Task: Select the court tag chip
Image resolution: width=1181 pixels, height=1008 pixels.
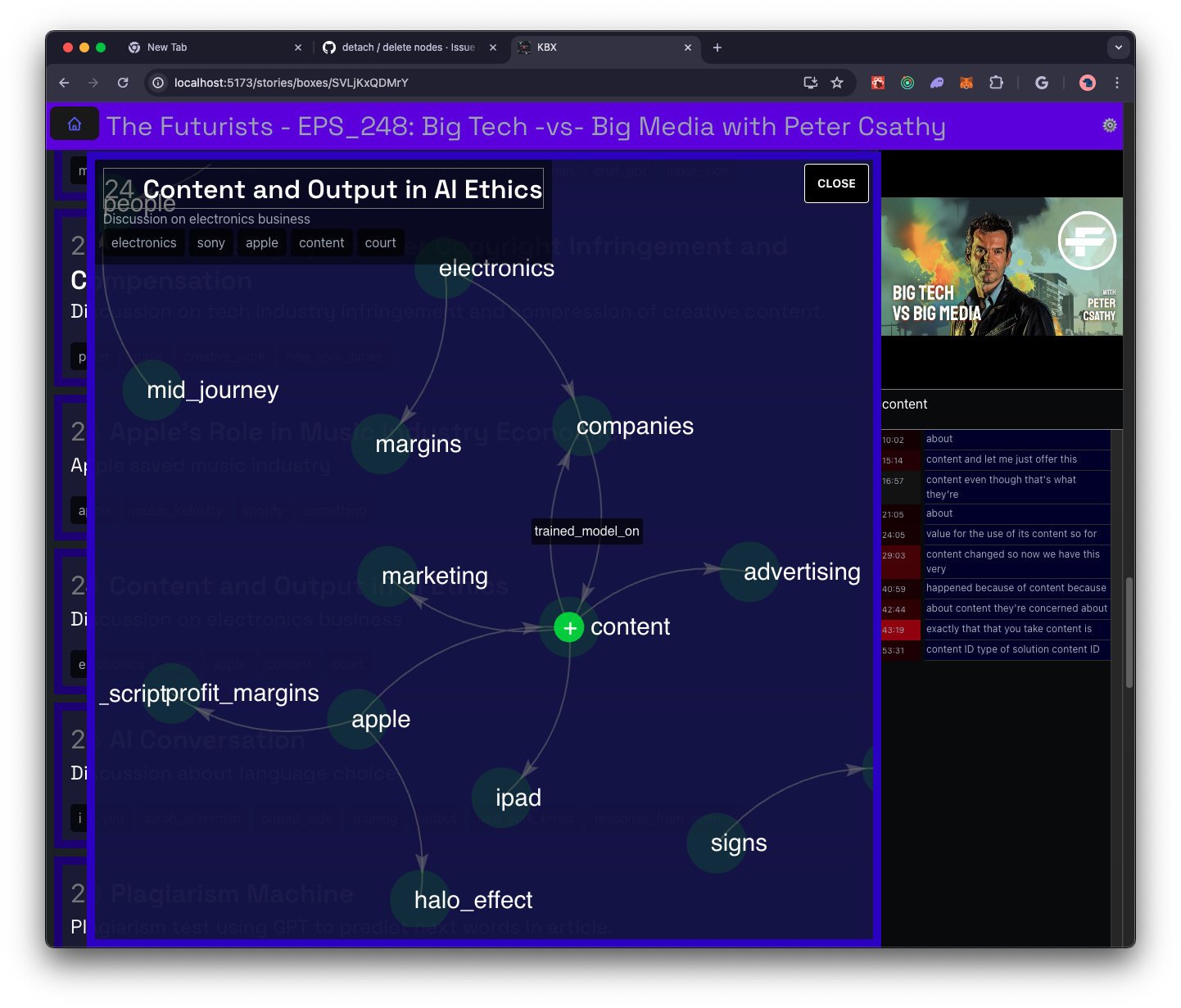Action: (x=381, y=243)
